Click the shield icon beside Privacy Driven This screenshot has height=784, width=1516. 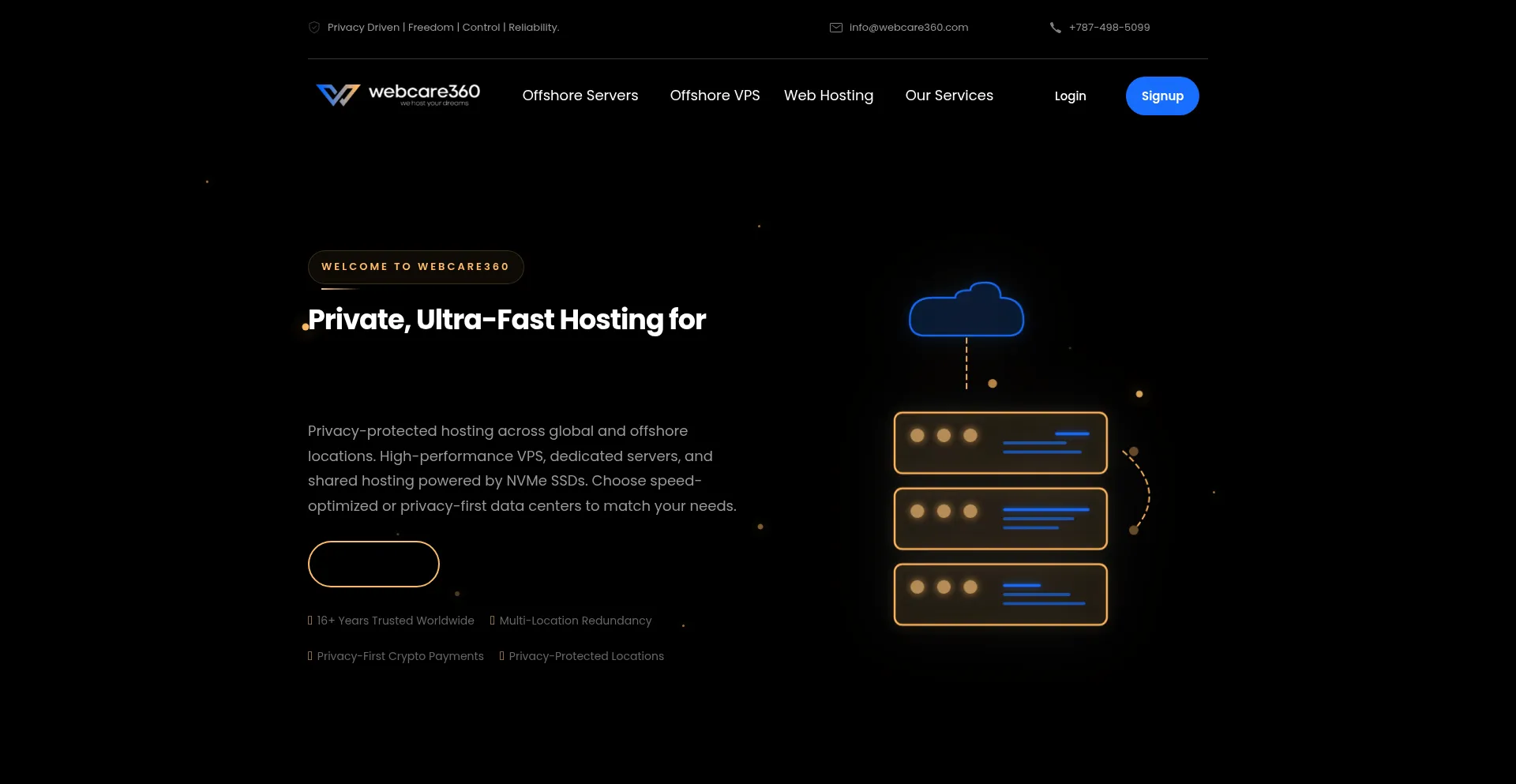pyautogui.click(x=313, y=28)
